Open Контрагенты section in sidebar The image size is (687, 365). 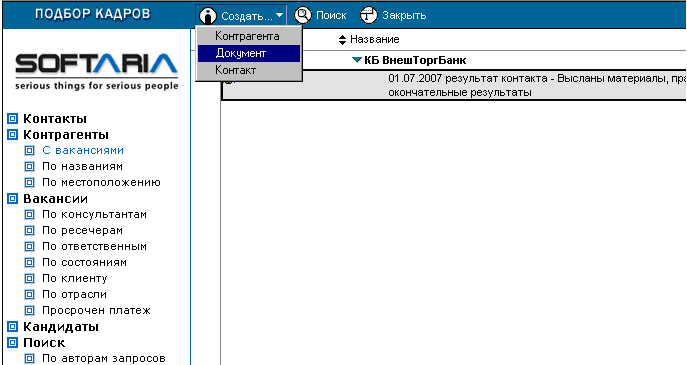[x=66, y=135]
